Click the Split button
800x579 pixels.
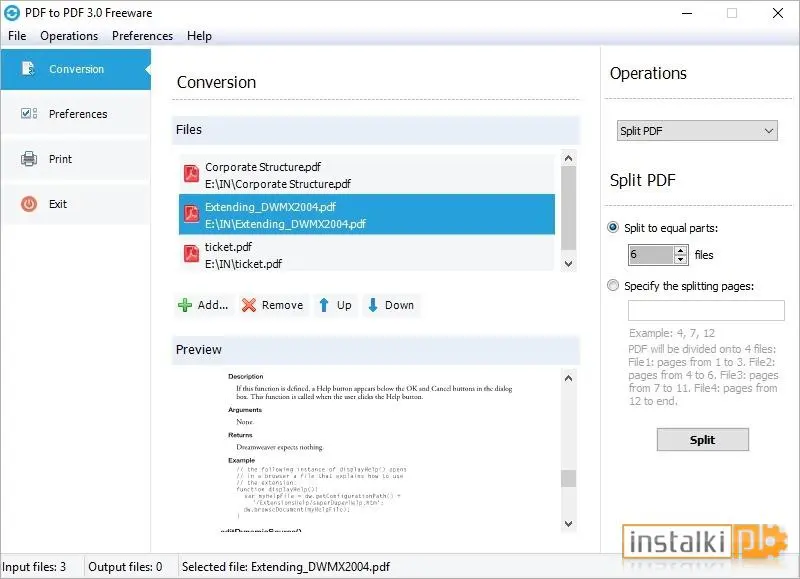tap(703, 439)
